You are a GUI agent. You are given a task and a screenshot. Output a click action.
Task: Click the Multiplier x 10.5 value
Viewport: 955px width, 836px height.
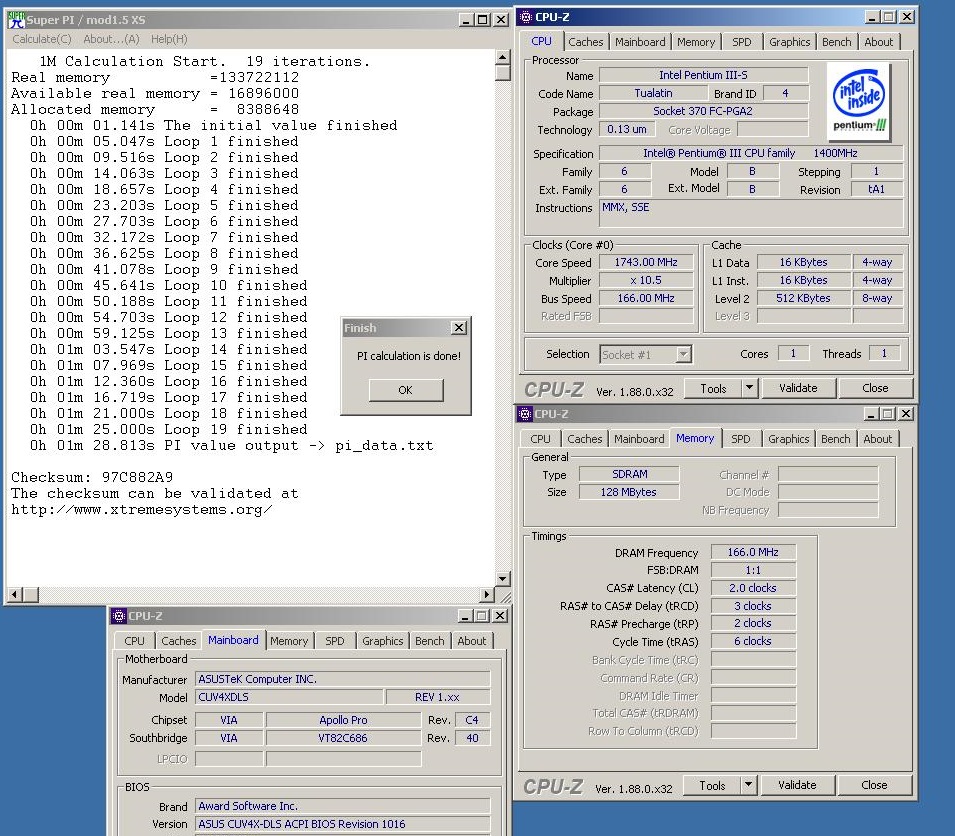[646, 280]
